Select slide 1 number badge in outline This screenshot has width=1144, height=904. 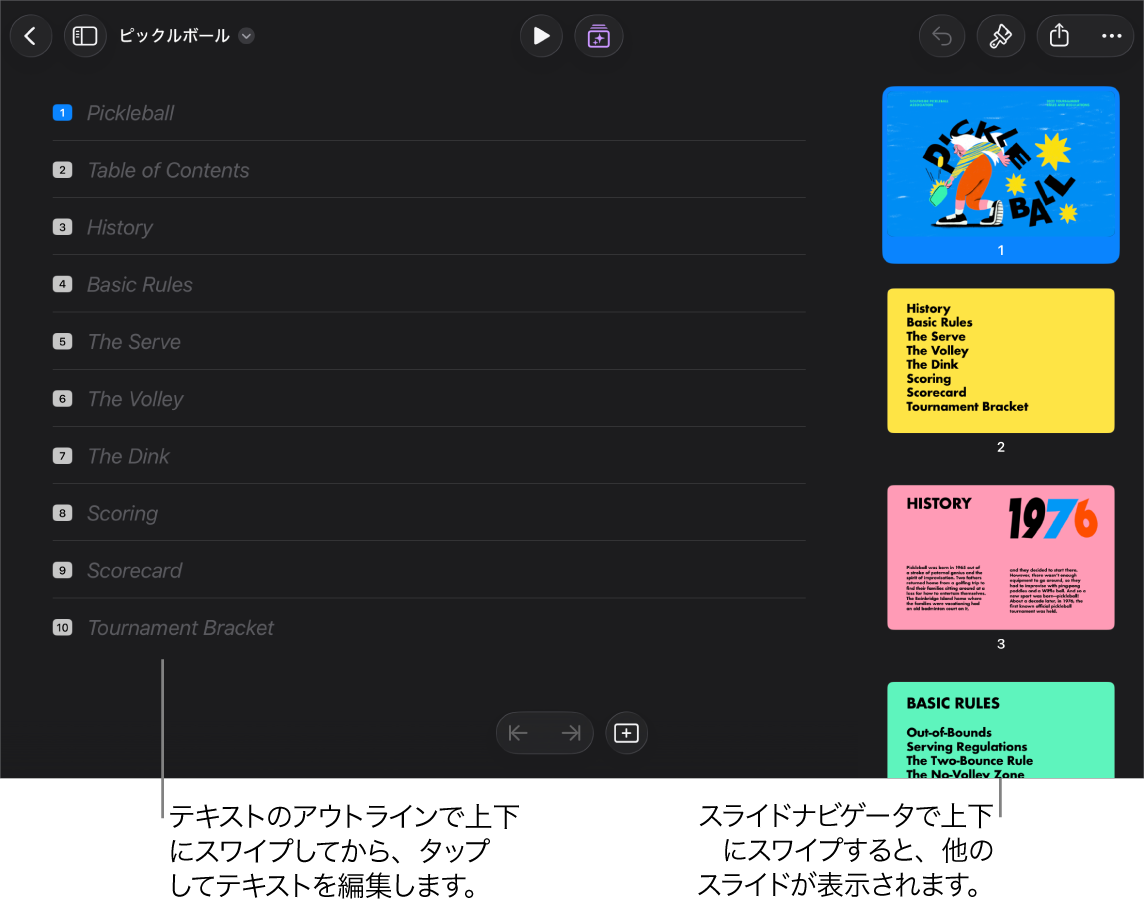[x=63, y=112]
